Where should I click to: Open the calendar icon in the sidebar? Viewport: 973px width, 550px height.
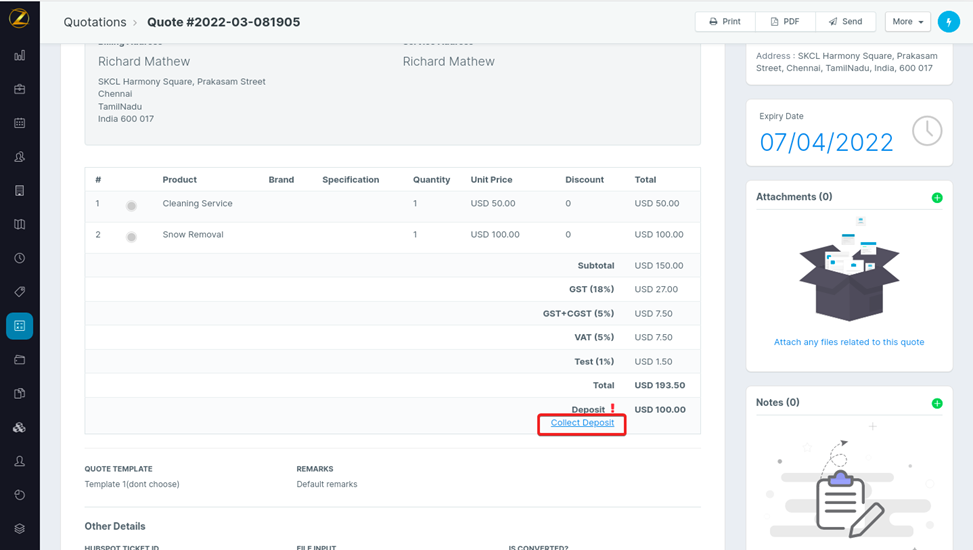[x=19, y=124]
